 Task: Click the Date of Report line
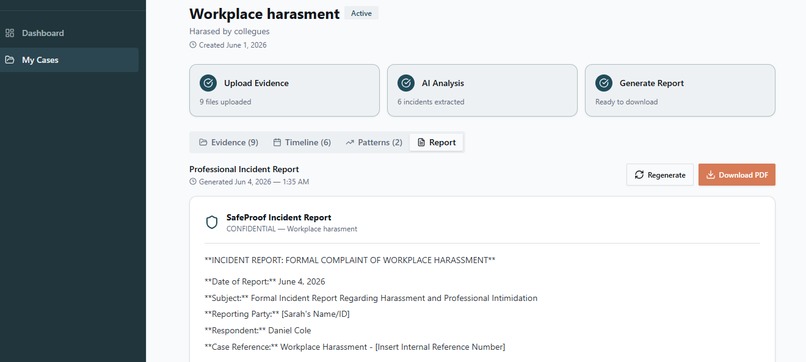coord(265,282)
